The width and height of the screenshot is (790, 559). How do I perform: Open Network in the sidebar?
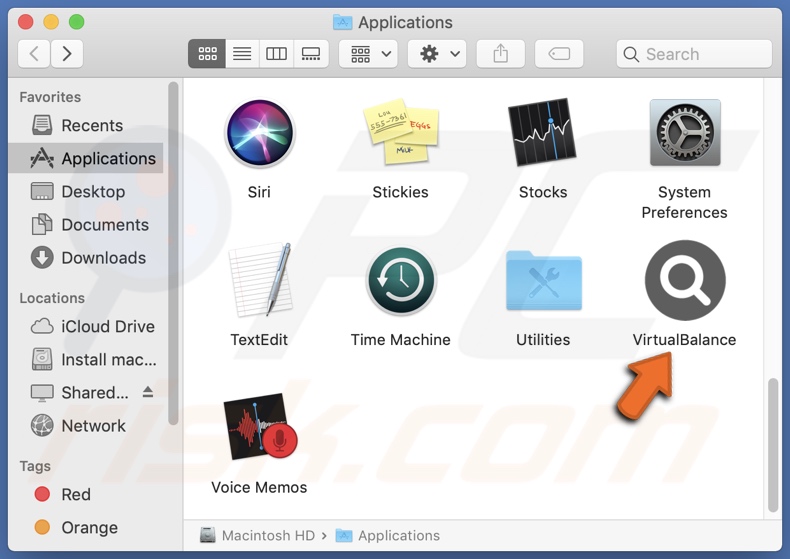(x=86, y=426)
